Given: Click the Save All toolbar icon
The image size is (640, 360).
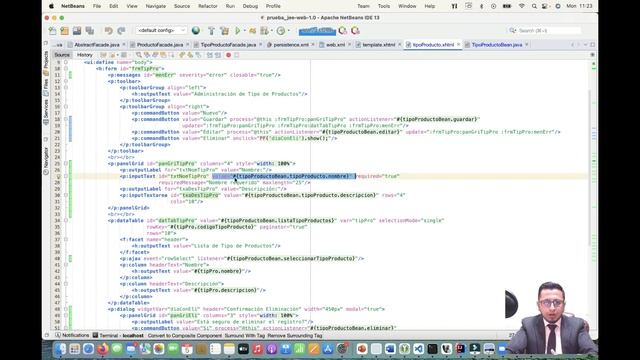Looking at the screenshot, I should click(89, 31).
